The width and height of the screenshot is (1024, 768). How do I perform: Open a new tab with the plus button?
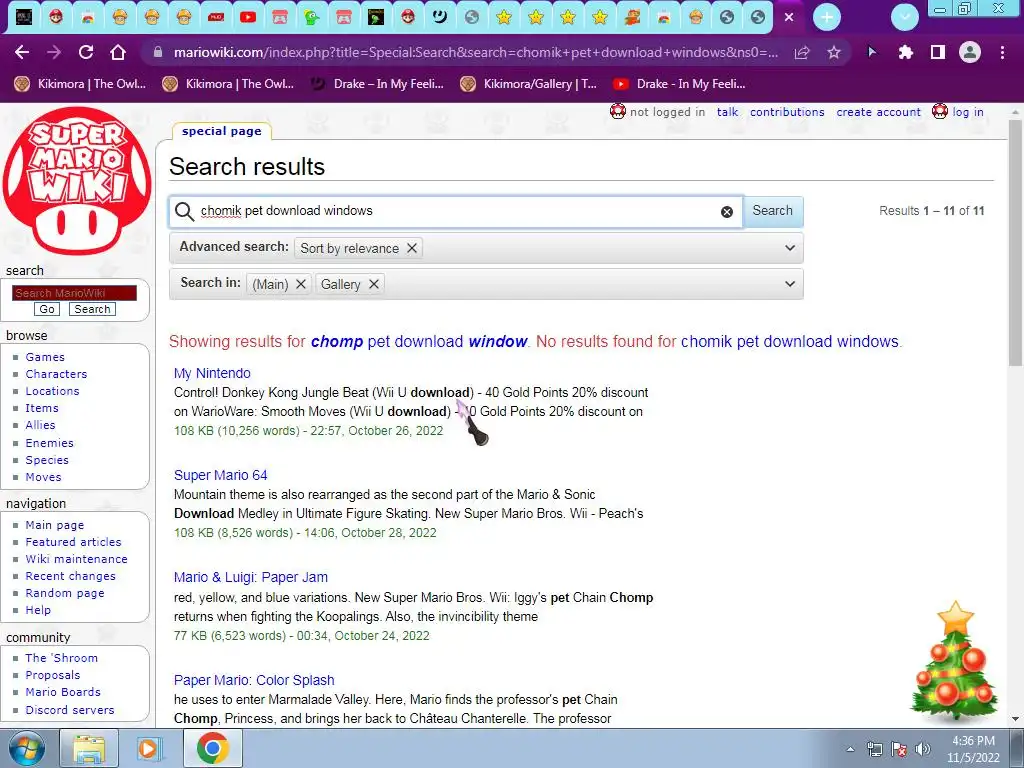click(x=827, y=17)
